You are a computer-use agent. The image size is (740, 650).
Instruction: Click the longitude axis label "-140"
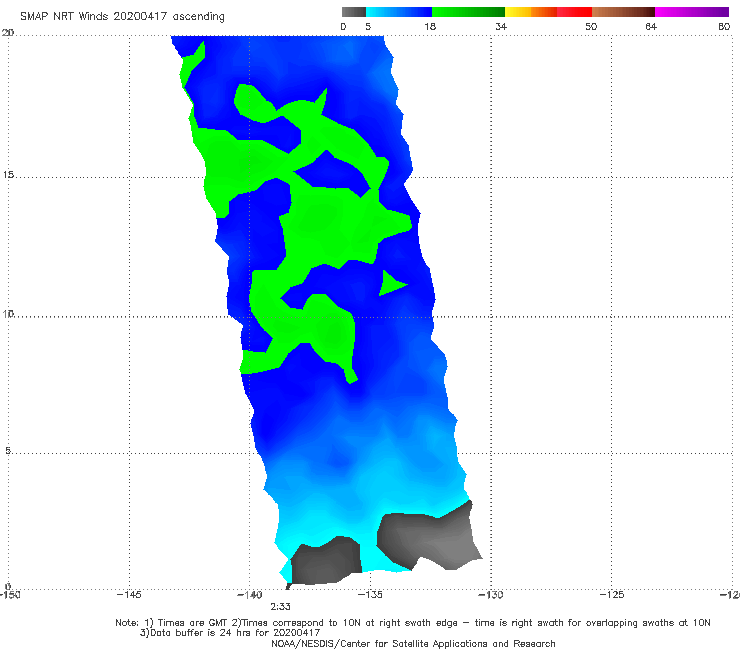coord(249,595)
